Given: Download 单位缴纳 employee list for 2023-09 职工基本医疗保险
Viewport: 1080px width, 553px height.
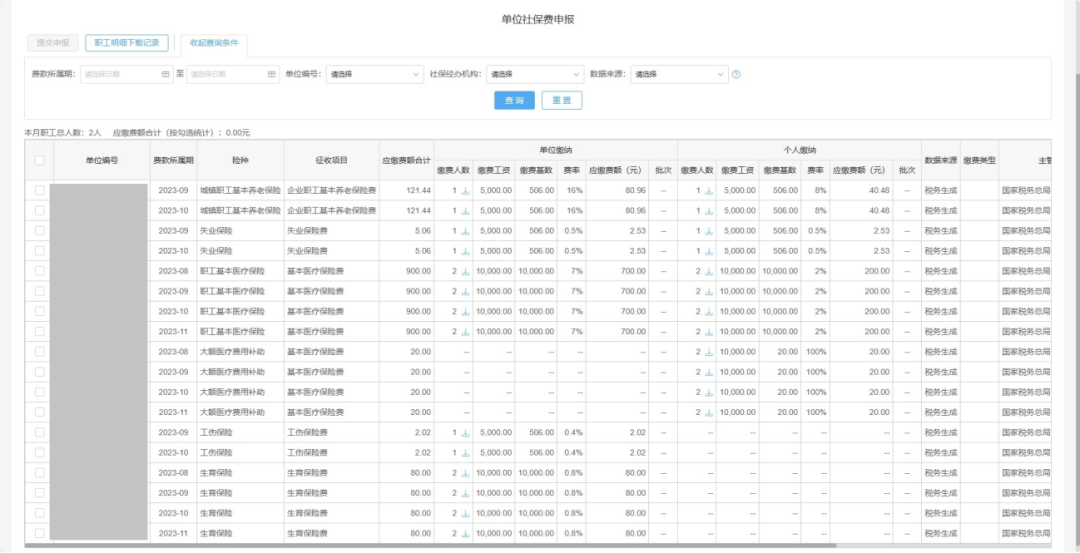Looking at the screenshot, I should pos(465,291).
